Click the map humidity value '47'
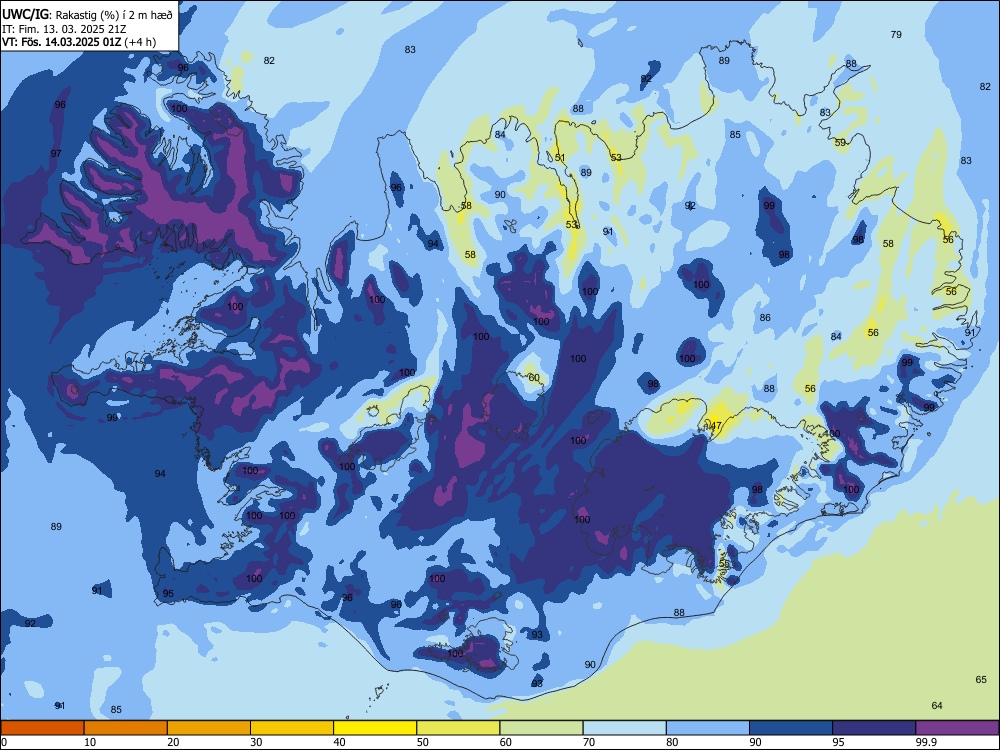1000x750 pixels. tap(716, 425)
